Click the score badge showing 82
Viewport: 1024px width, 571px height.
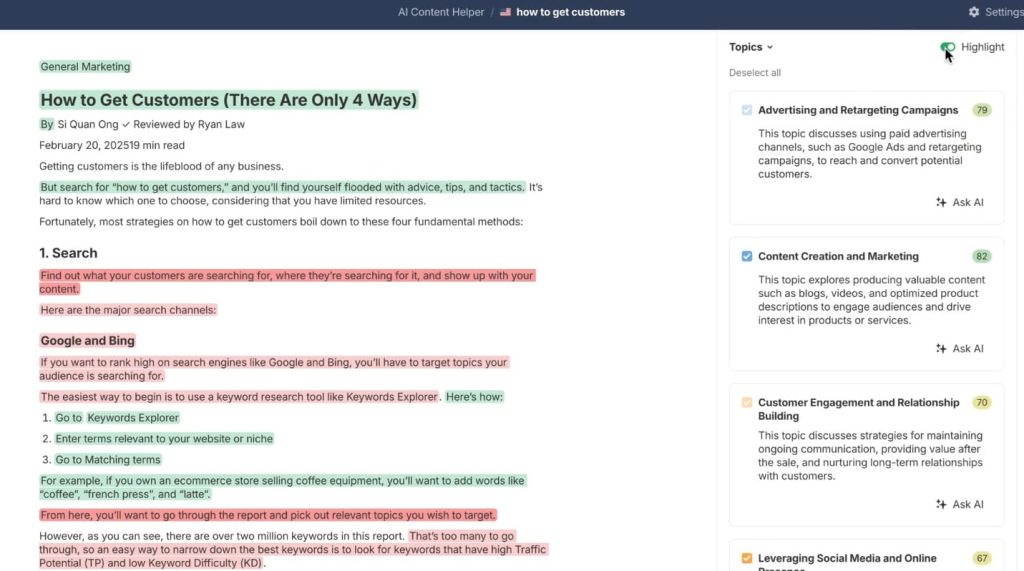point(981,256)
